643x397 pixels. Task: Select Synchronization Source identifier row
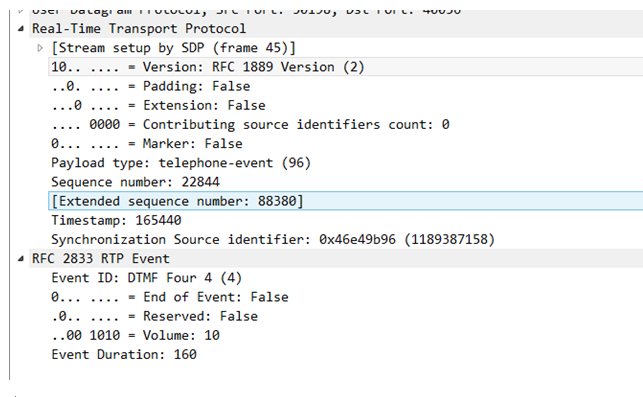pyautogui.click(x=346, y=239)
